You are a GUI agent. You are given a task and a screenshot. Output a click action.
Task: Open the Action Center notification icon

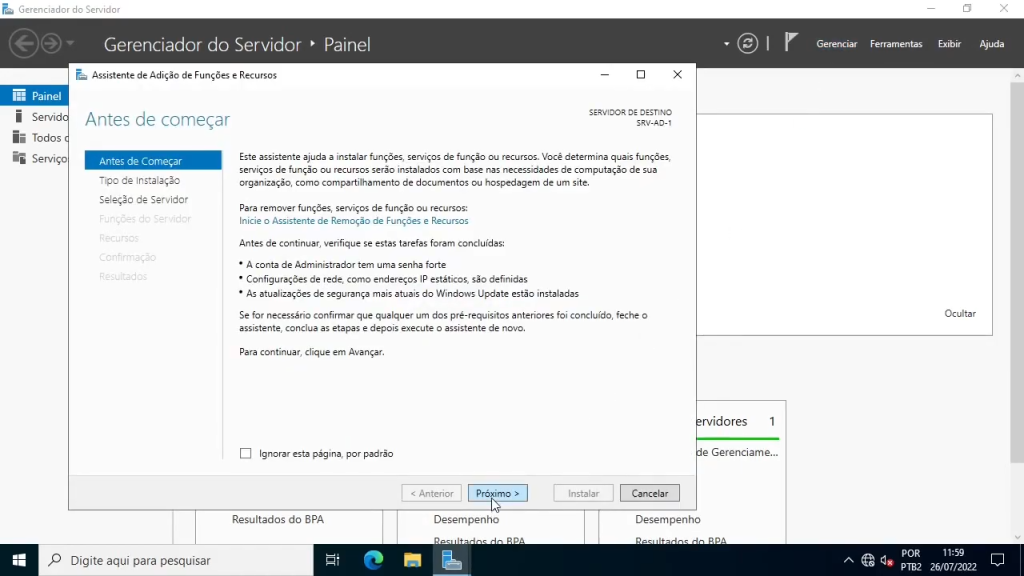997,560
